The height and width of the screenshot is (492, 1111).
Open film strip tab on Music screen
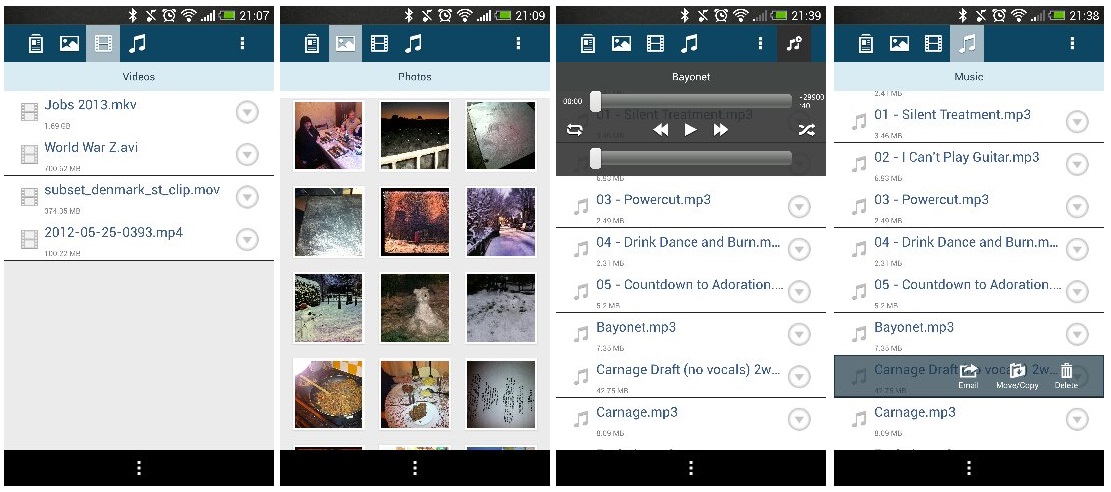tap(933, 44)
